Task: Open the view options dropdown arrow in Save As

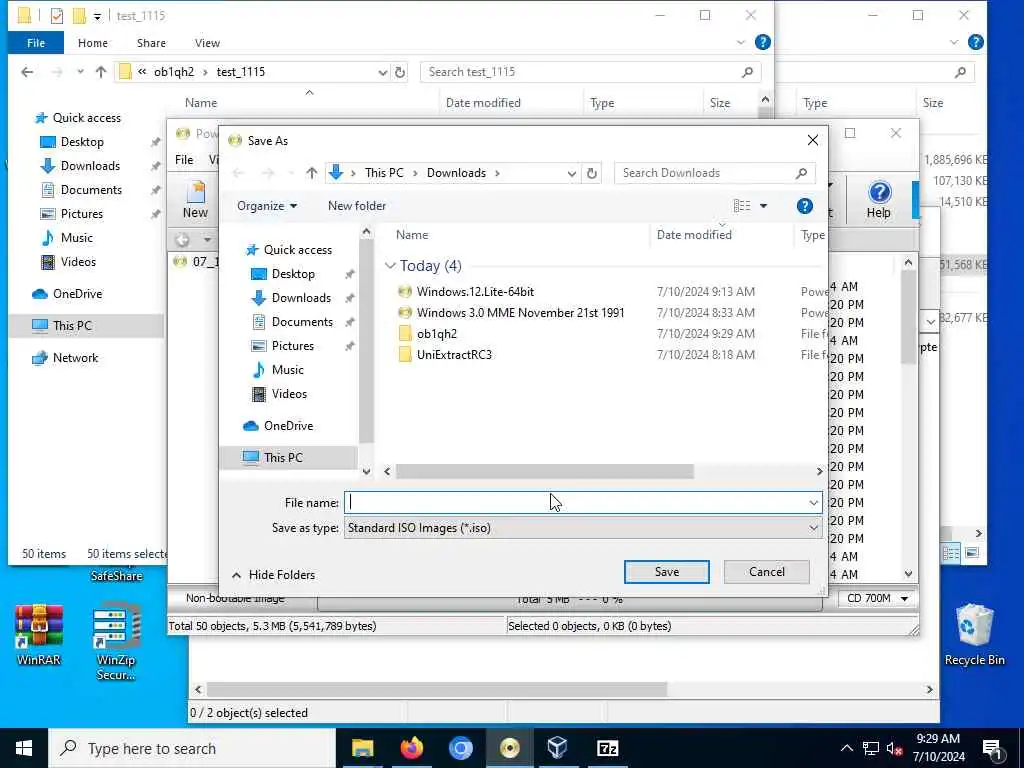Action: [763, 206]
